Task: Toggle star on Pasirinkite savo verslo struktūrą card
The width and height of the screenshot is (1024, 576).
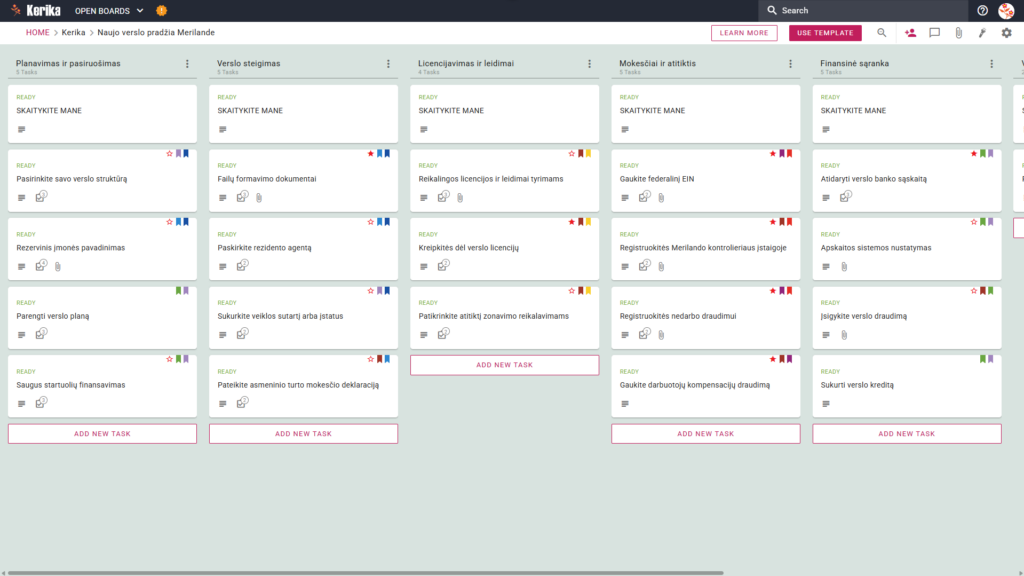Action: pos(169,153)
